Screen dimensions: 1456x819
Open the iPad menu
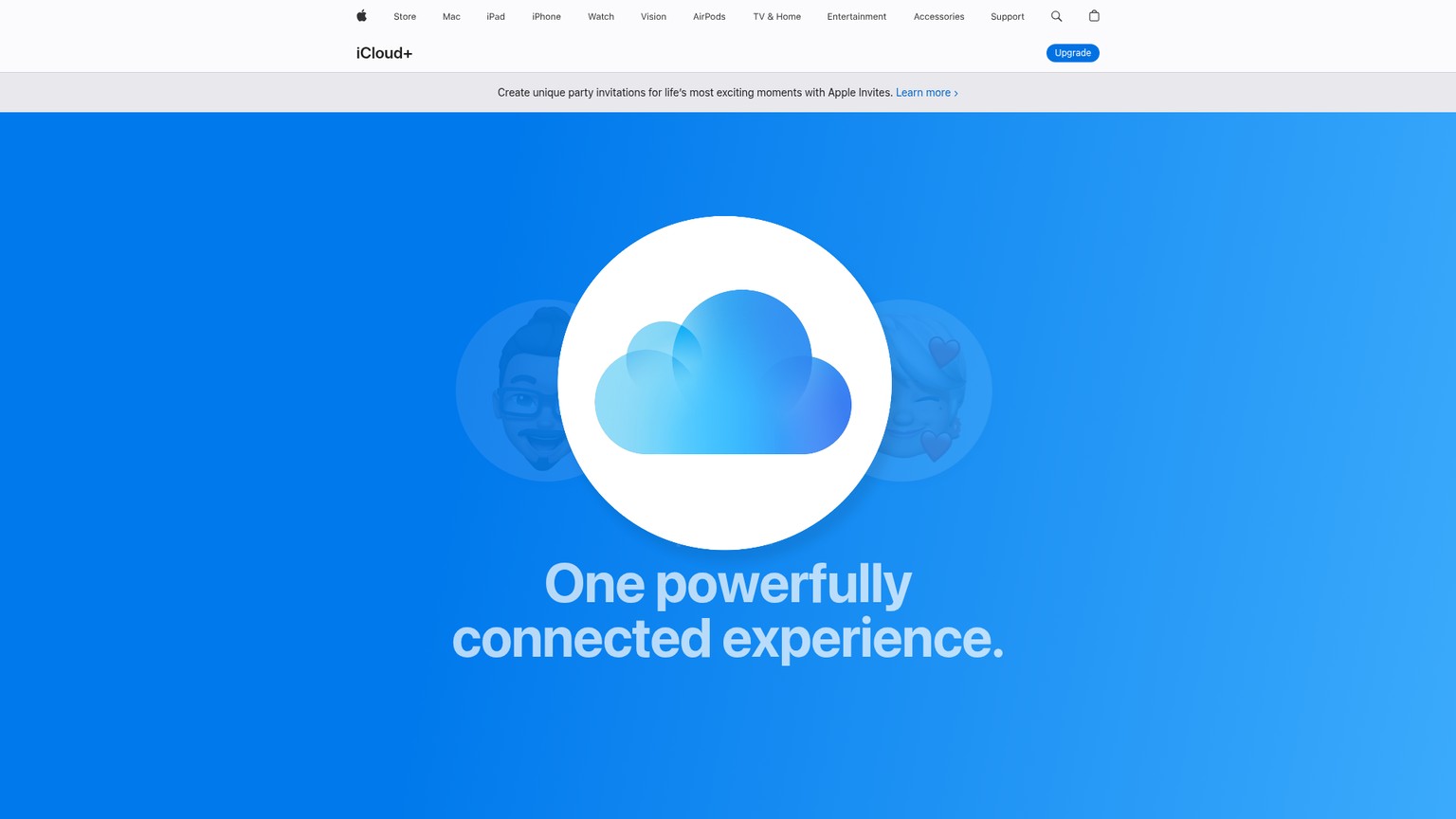tap(496, 17)
